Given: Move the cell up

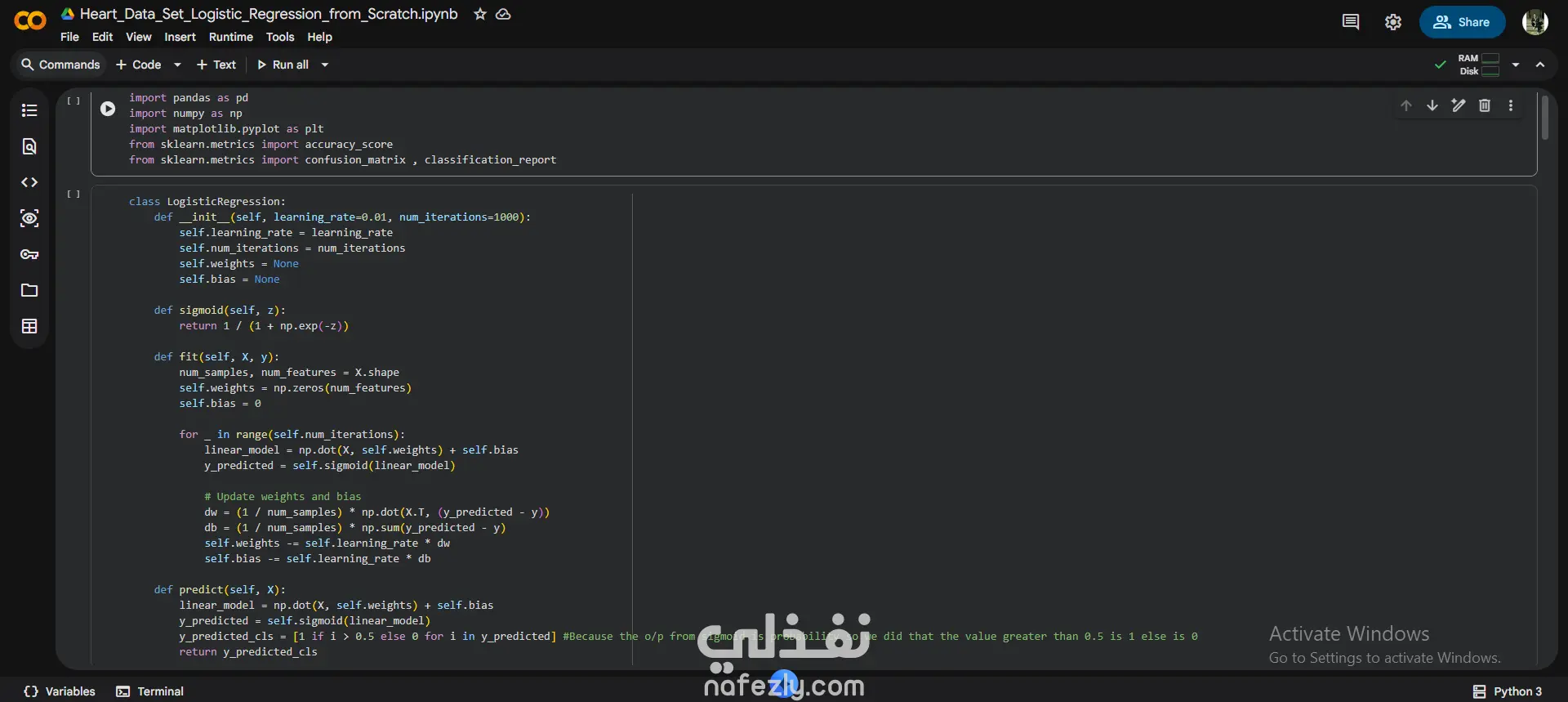Looking at the screenshot, I should [x=1406, y=105].
